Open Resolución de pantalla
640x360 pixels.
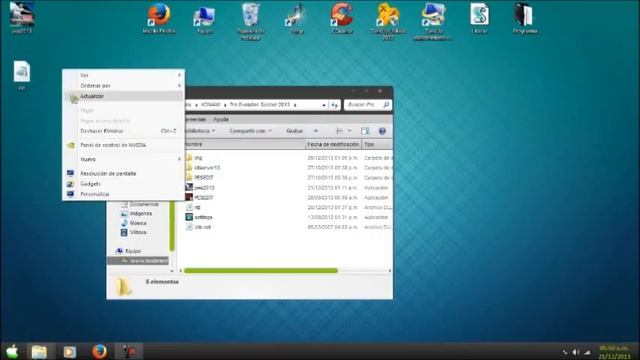(x=123, y=173)
